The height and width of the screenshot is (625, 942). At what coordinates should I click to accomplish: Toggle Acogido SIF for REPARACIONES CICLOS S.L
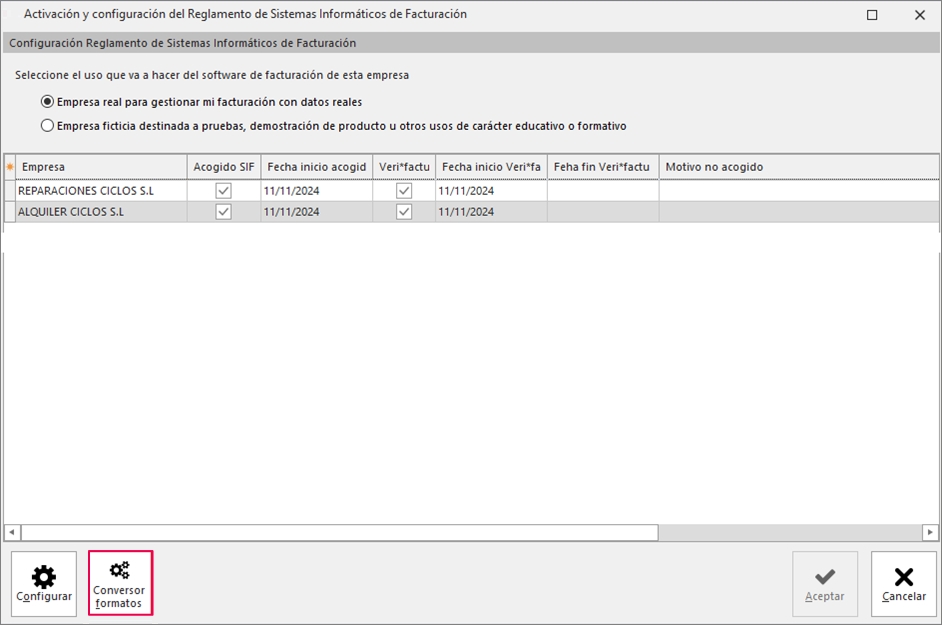[x=223, y=191]
